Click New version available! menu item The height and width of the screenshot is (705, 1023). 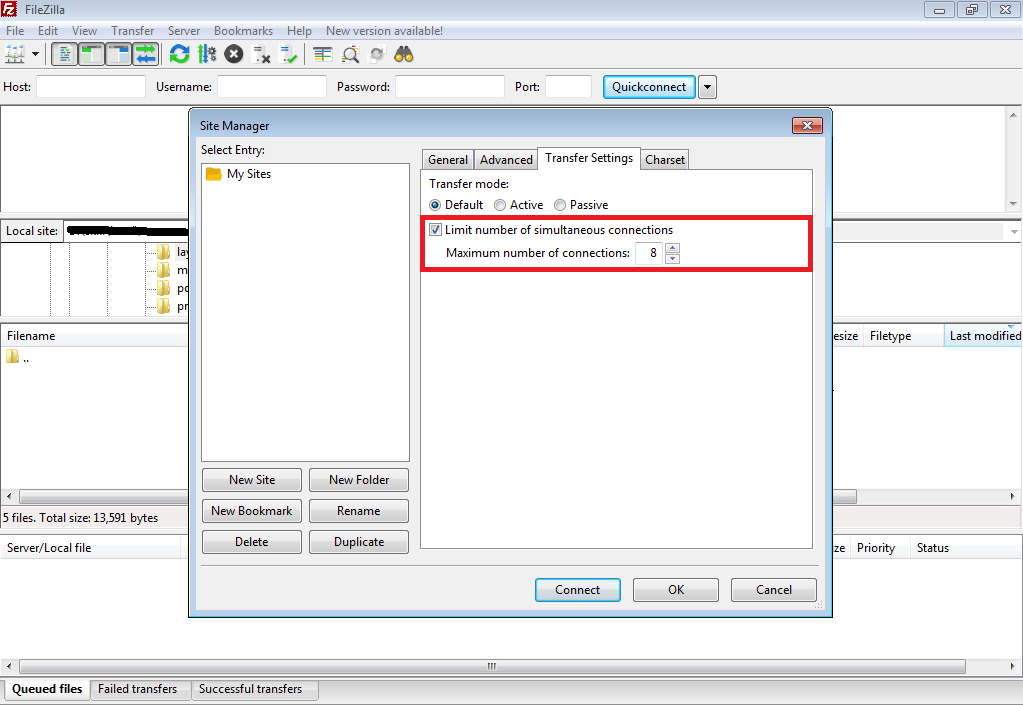click(x=384, y=31)
